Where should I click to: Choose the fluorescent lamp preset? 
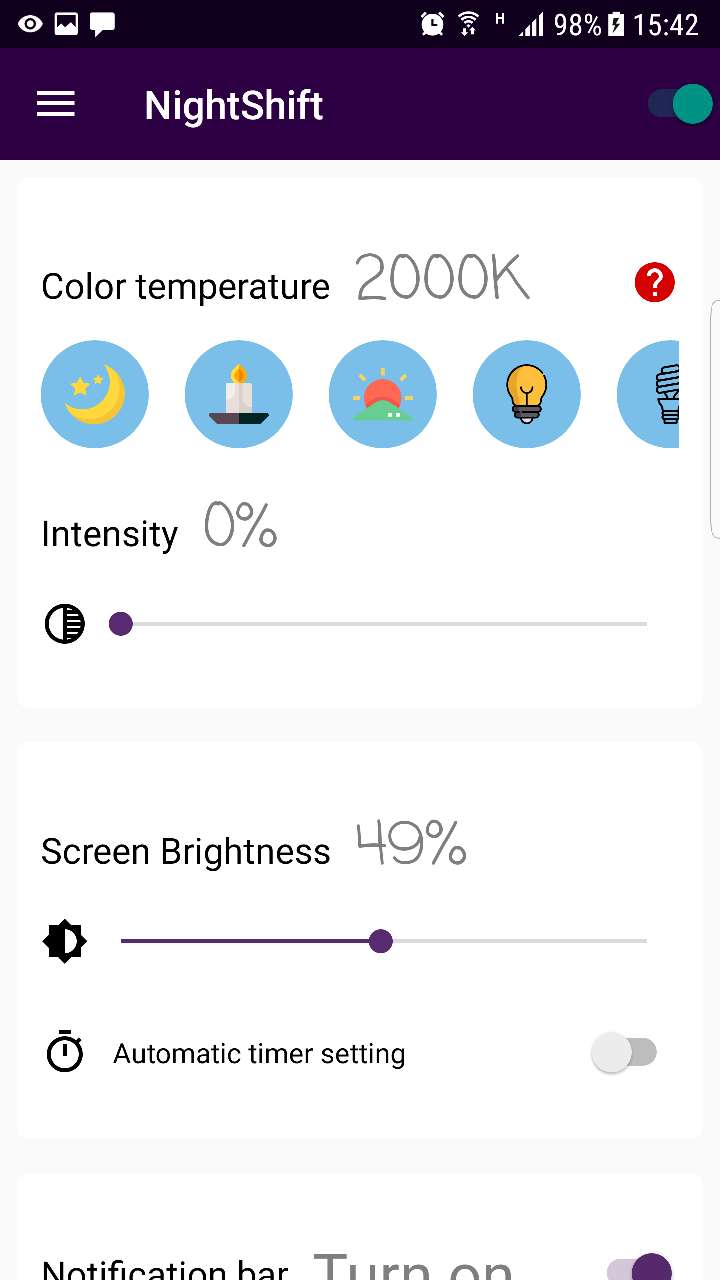650,394
